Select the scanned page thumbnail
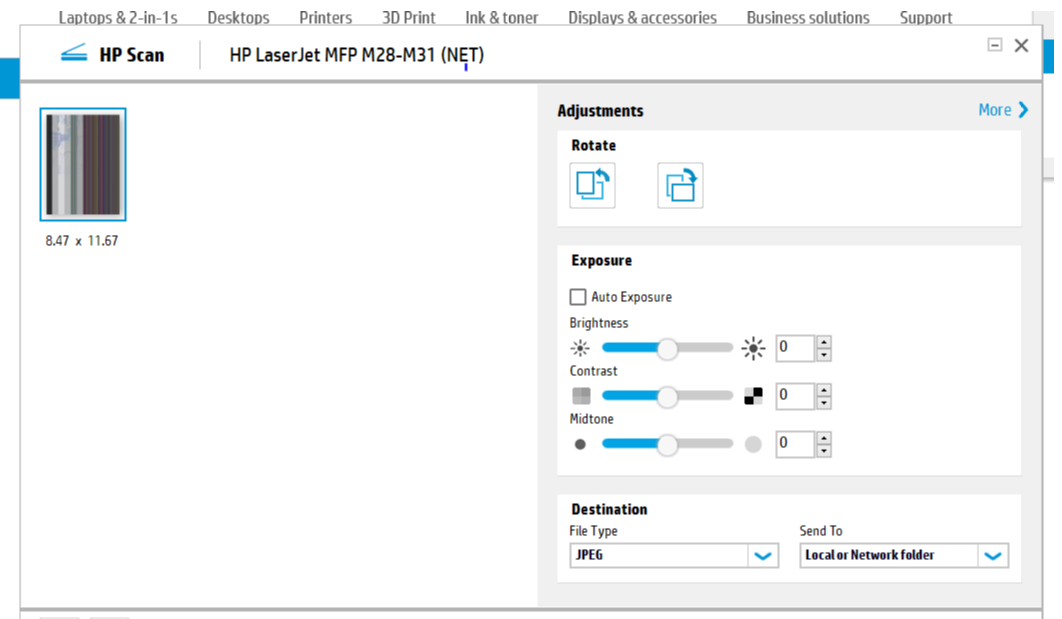Screen dimensions: 1062x619 (83, 165)
